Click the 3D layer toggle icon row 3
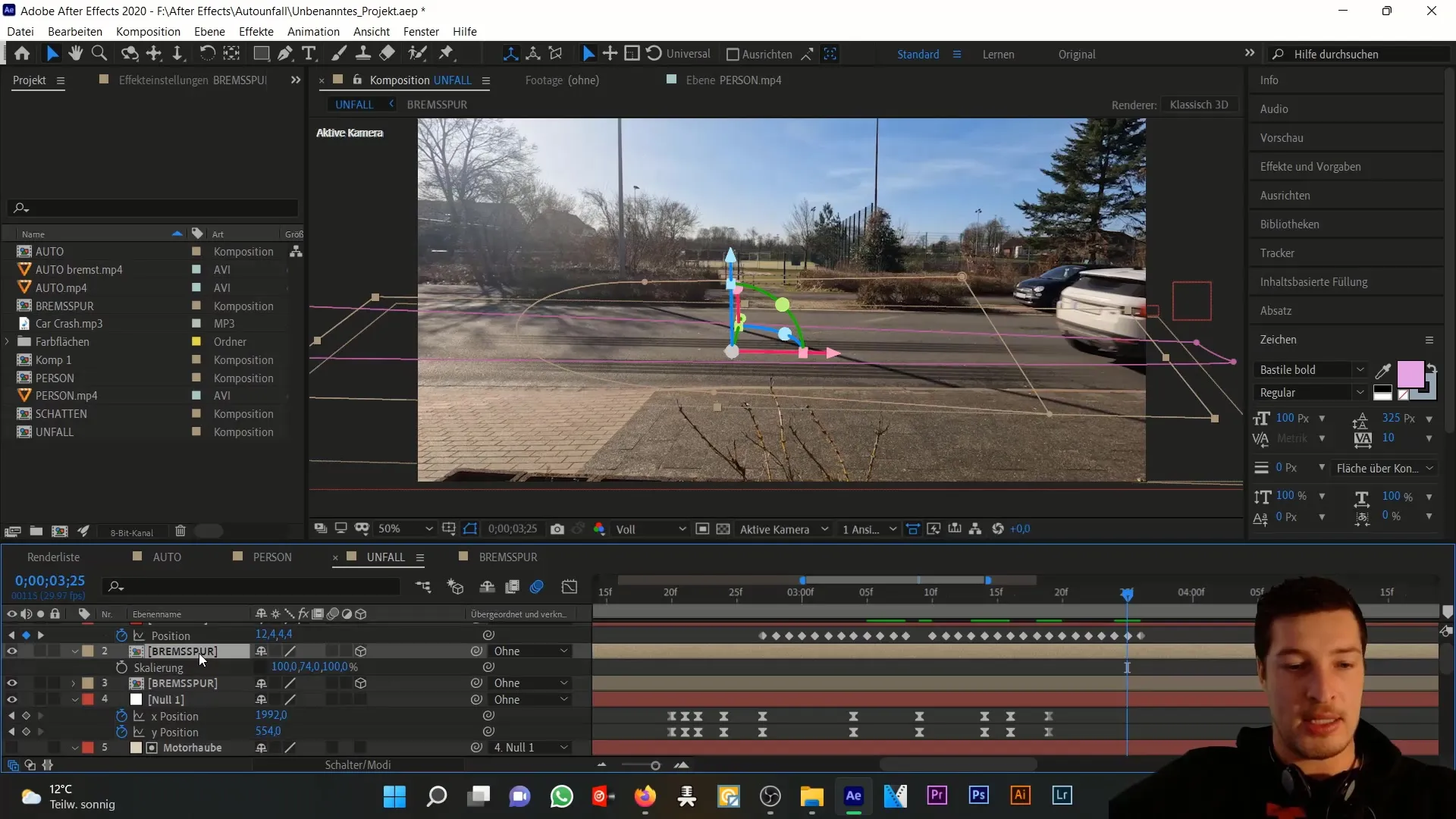1456x819 pixels. coord(361,683)
